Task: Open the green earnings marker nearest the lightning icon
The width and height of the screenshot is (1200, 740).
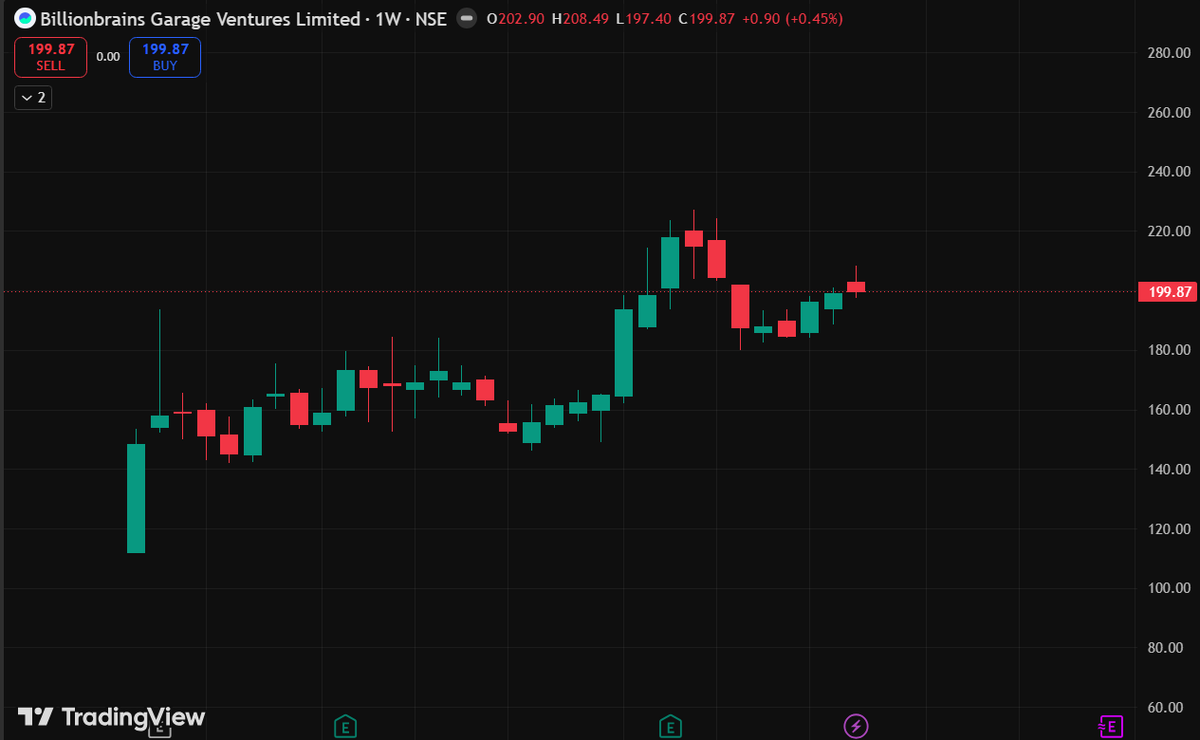Action: [x=670, y=725]
